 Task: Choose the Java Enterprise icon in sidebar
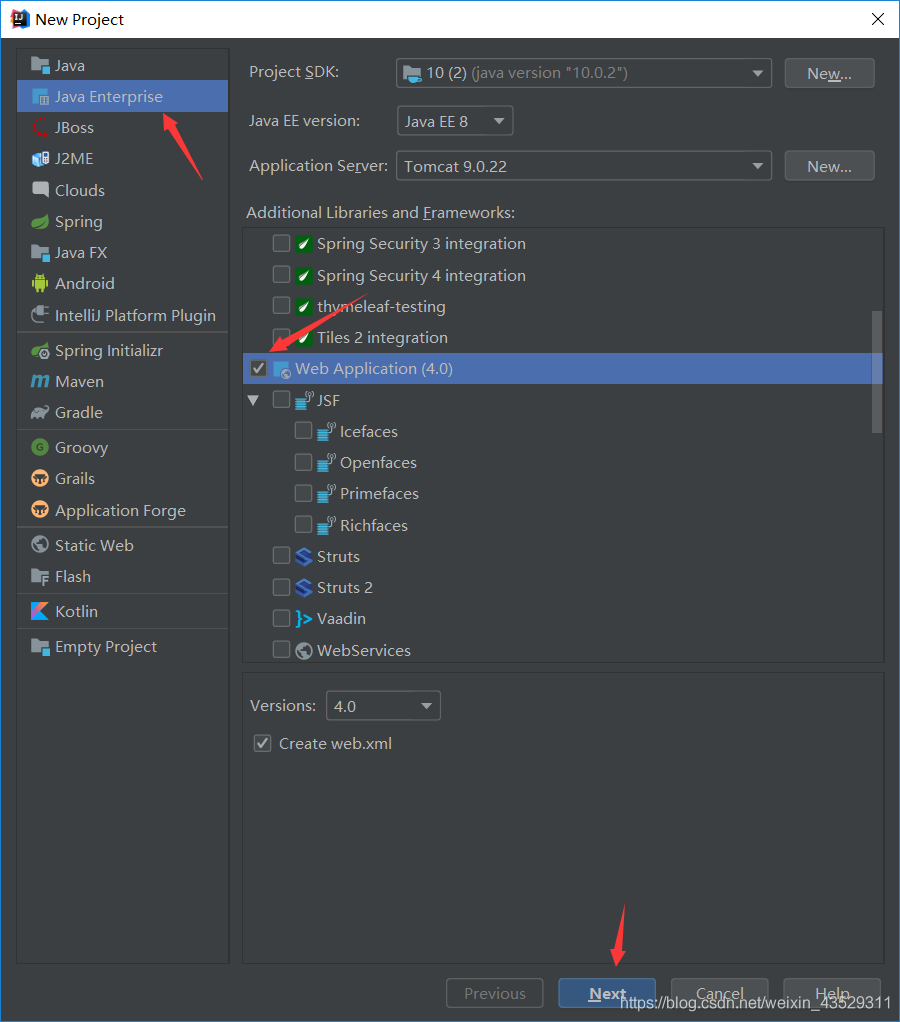[40, 96]
